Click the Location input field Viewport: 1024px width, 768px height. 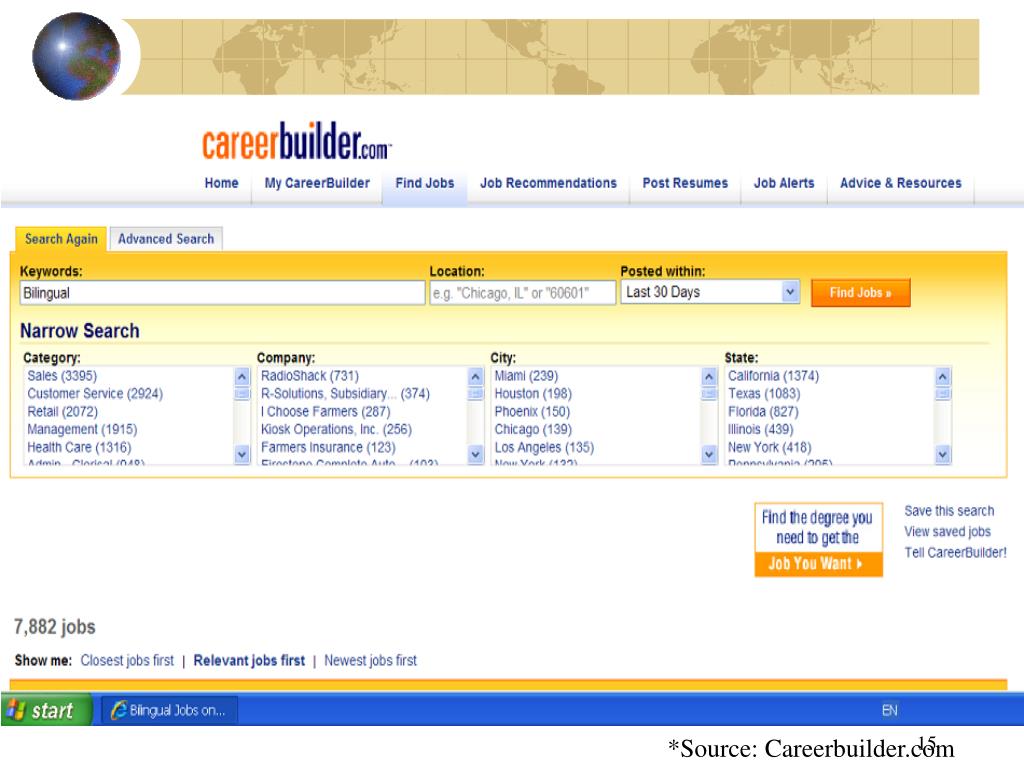coord(522,293)
